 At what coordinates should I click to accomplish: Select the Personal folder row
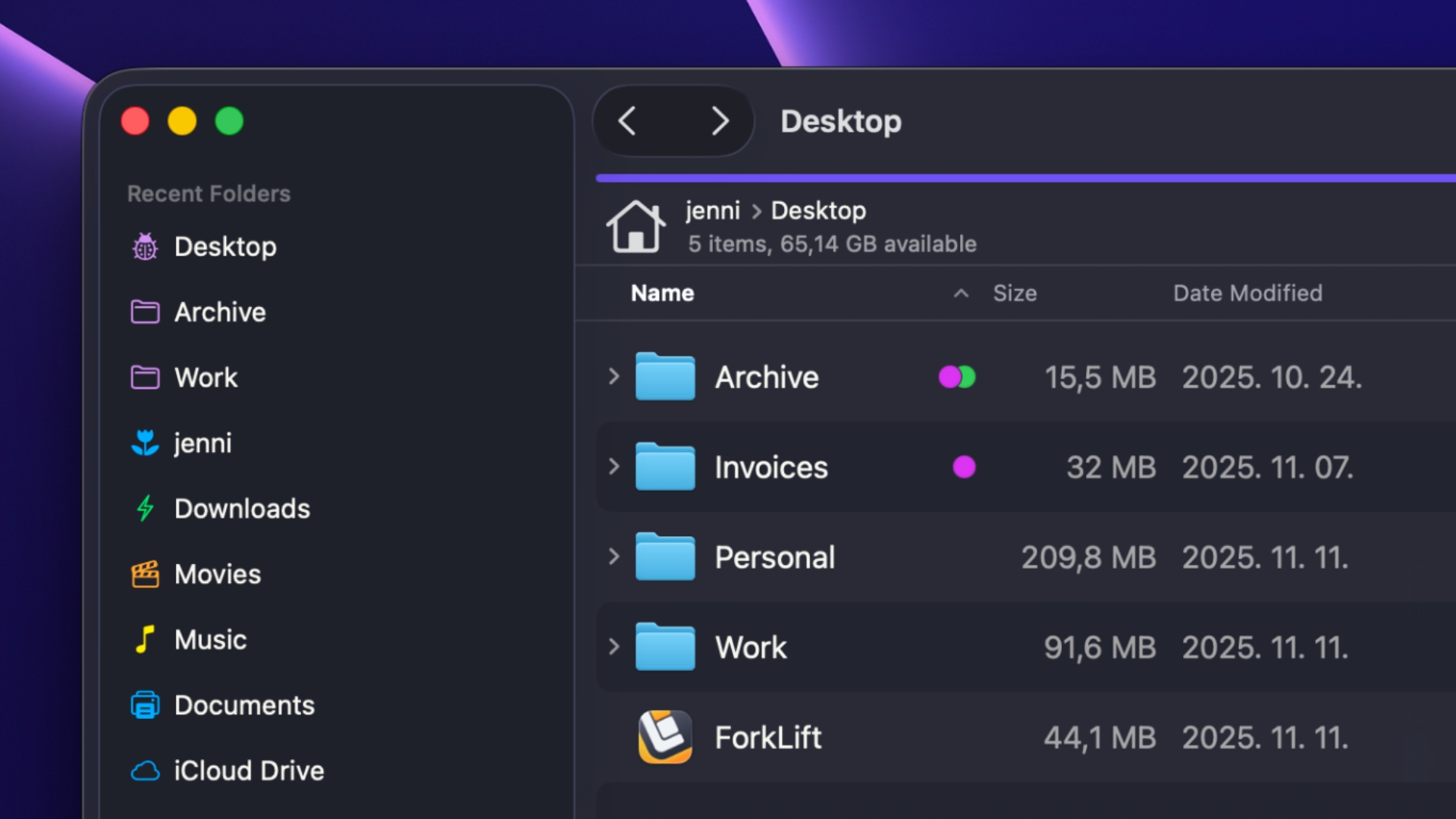[776, 557]
